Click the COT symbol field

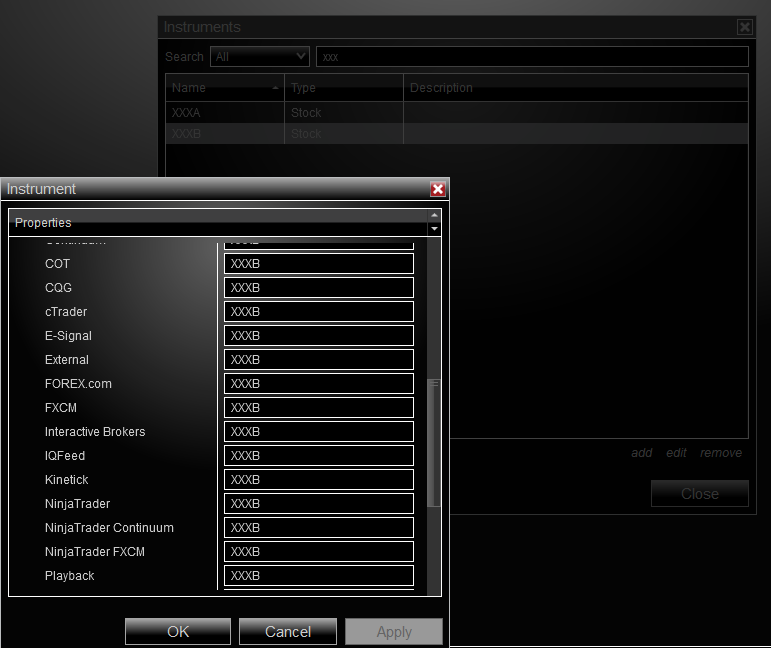pyautogui.click(x=319, y=264)
